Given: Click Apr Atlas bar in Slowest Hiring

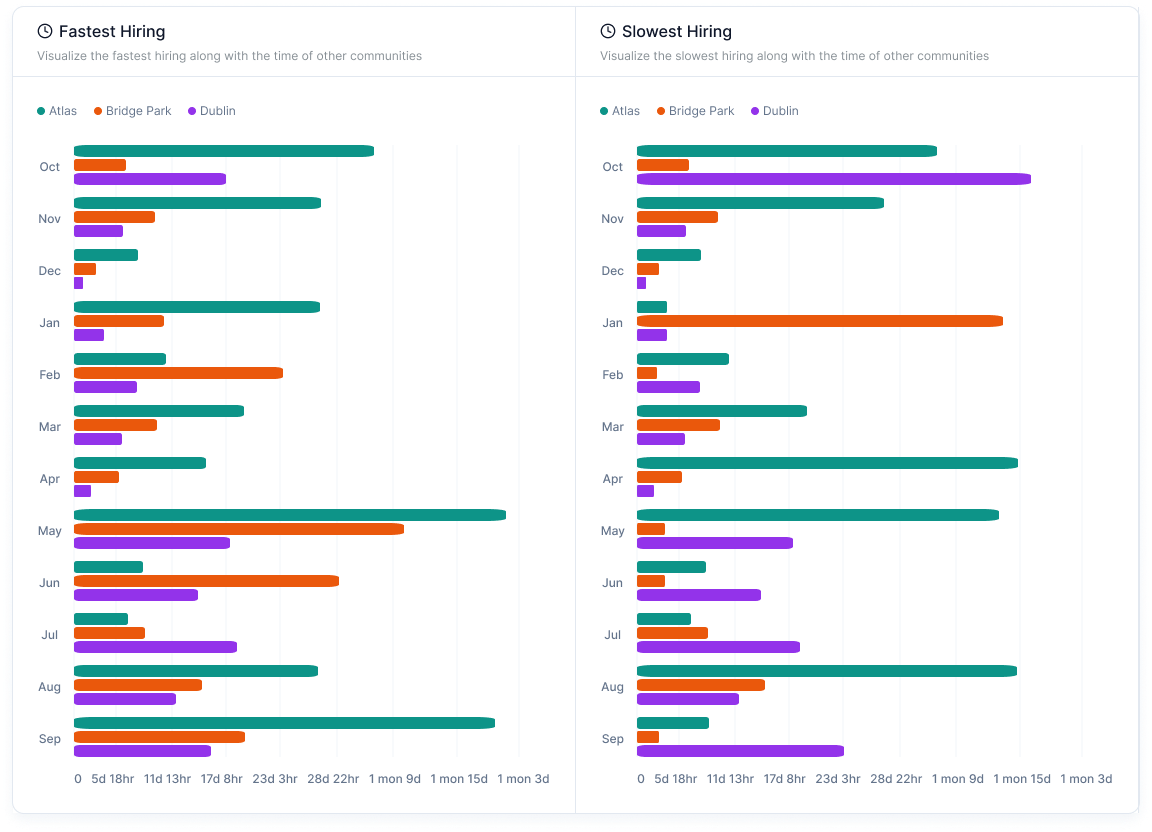Looking at the screenshot, I should click(x=827, y=463).
